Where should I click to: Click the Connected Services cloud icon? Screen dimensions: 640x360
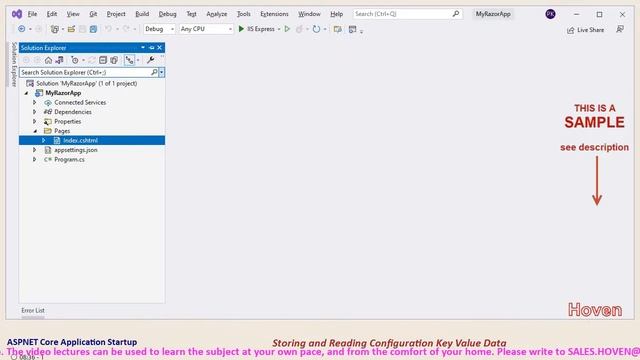pos(48,102)
